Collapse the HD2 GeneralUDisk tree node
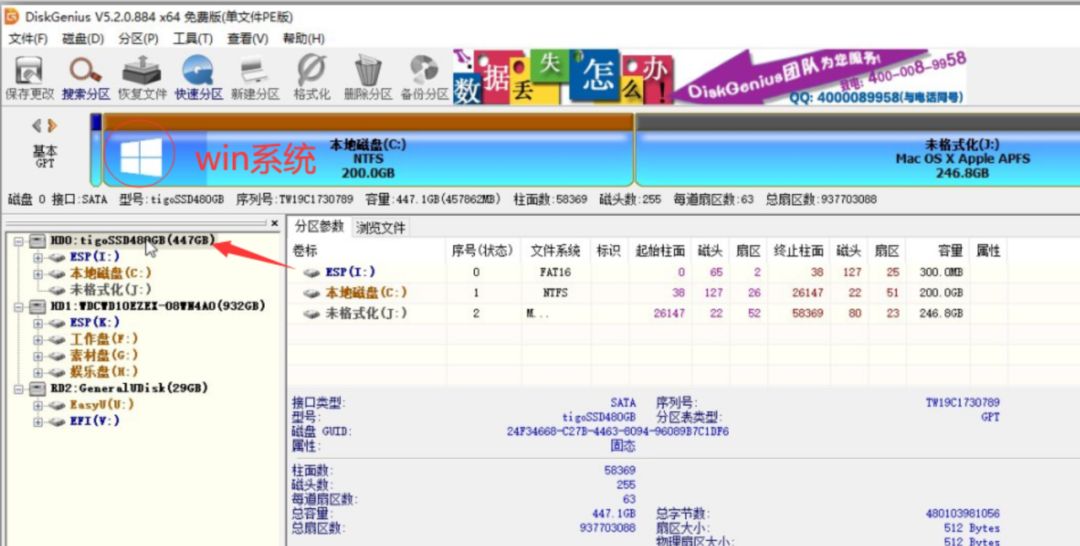Viewport: 1080px width, 546px height. 19,389
